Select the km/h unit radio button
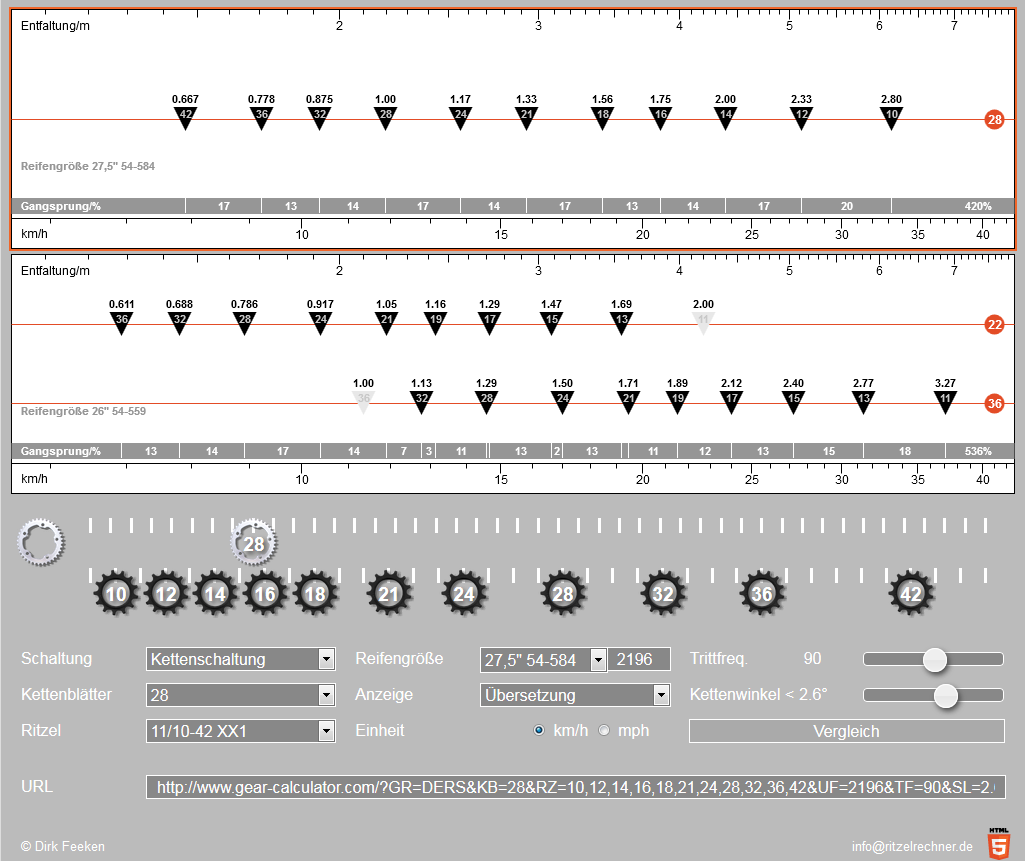1025x861 pixels. [540, 731]
